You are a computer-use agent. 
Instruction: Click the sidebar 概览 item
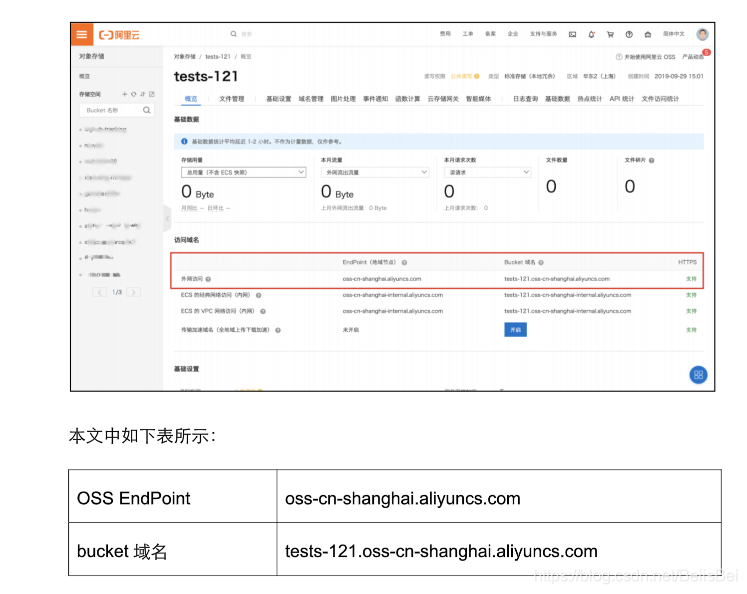84,76
